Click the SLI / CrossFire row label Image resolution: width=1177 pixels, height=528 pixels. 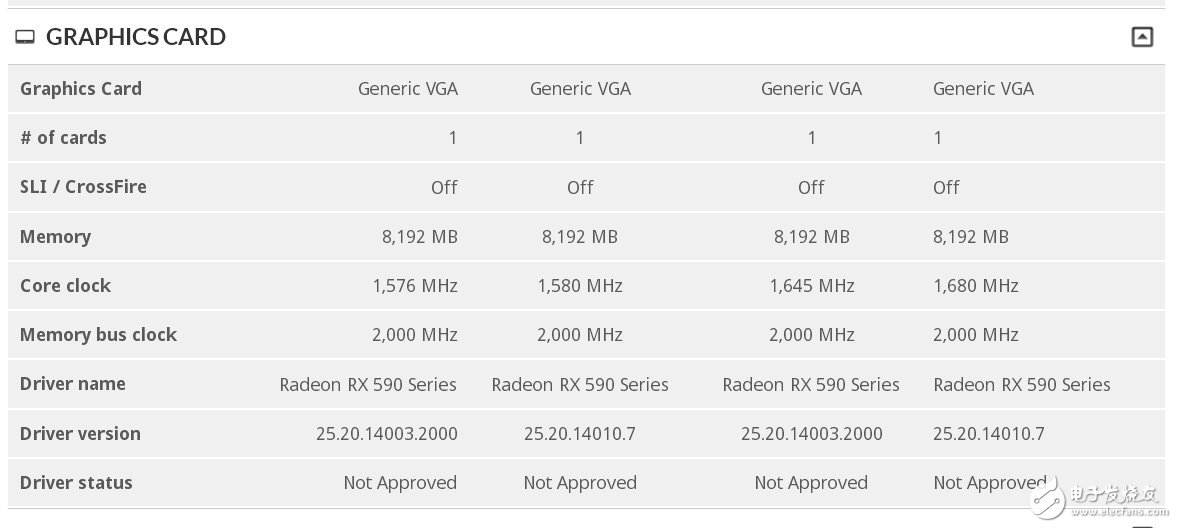click(x=83, y=187)
